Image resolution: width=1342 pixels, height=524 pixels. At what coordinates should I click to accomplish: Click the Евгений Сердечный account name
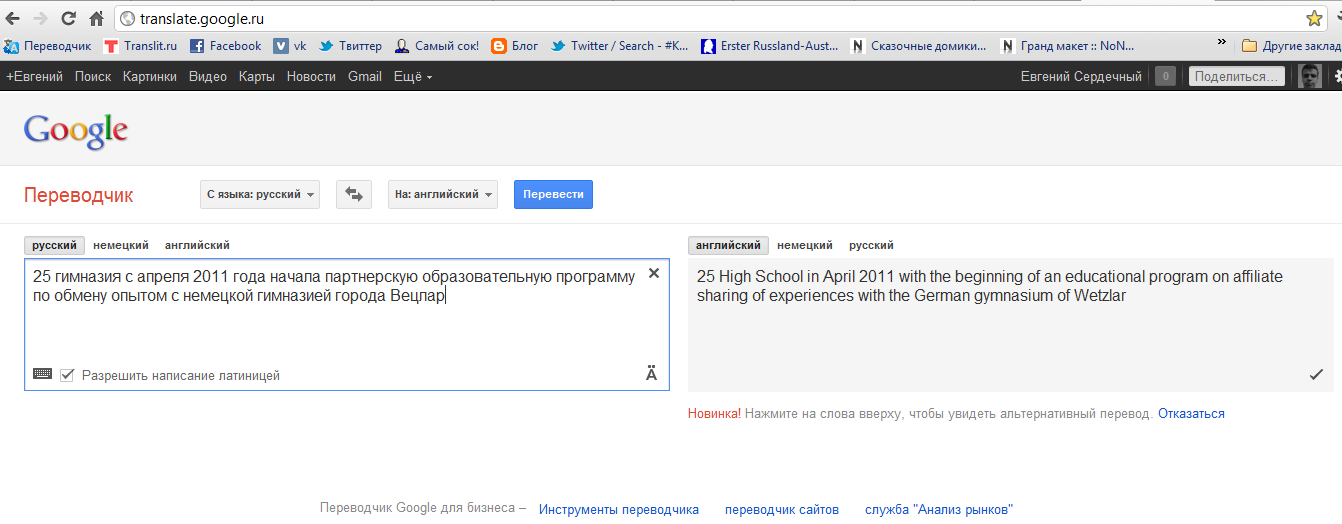(x=1081, y=77)
